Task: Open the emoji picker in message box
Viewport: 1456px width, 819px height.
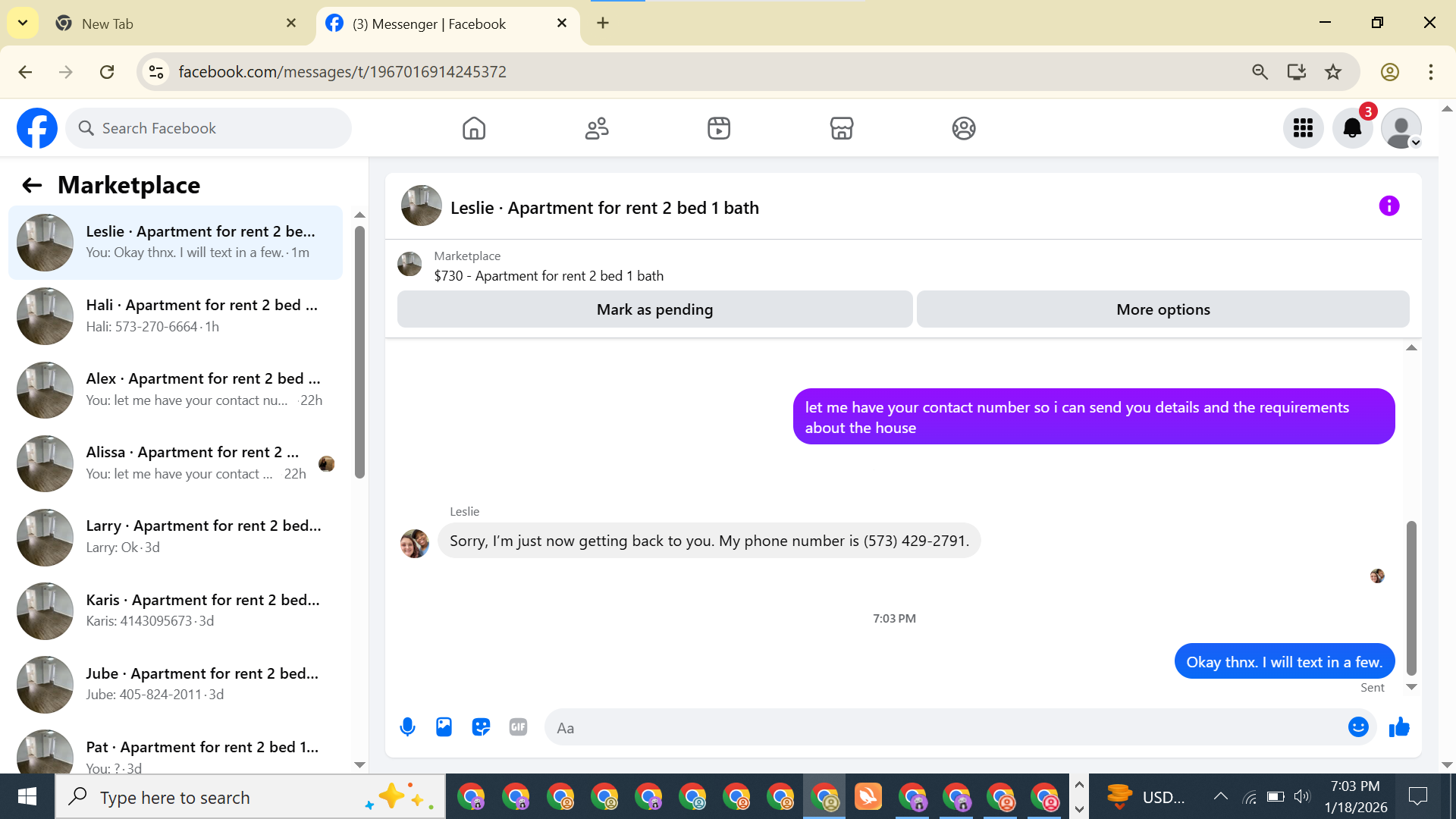Action: click(x=1357, y=727)
